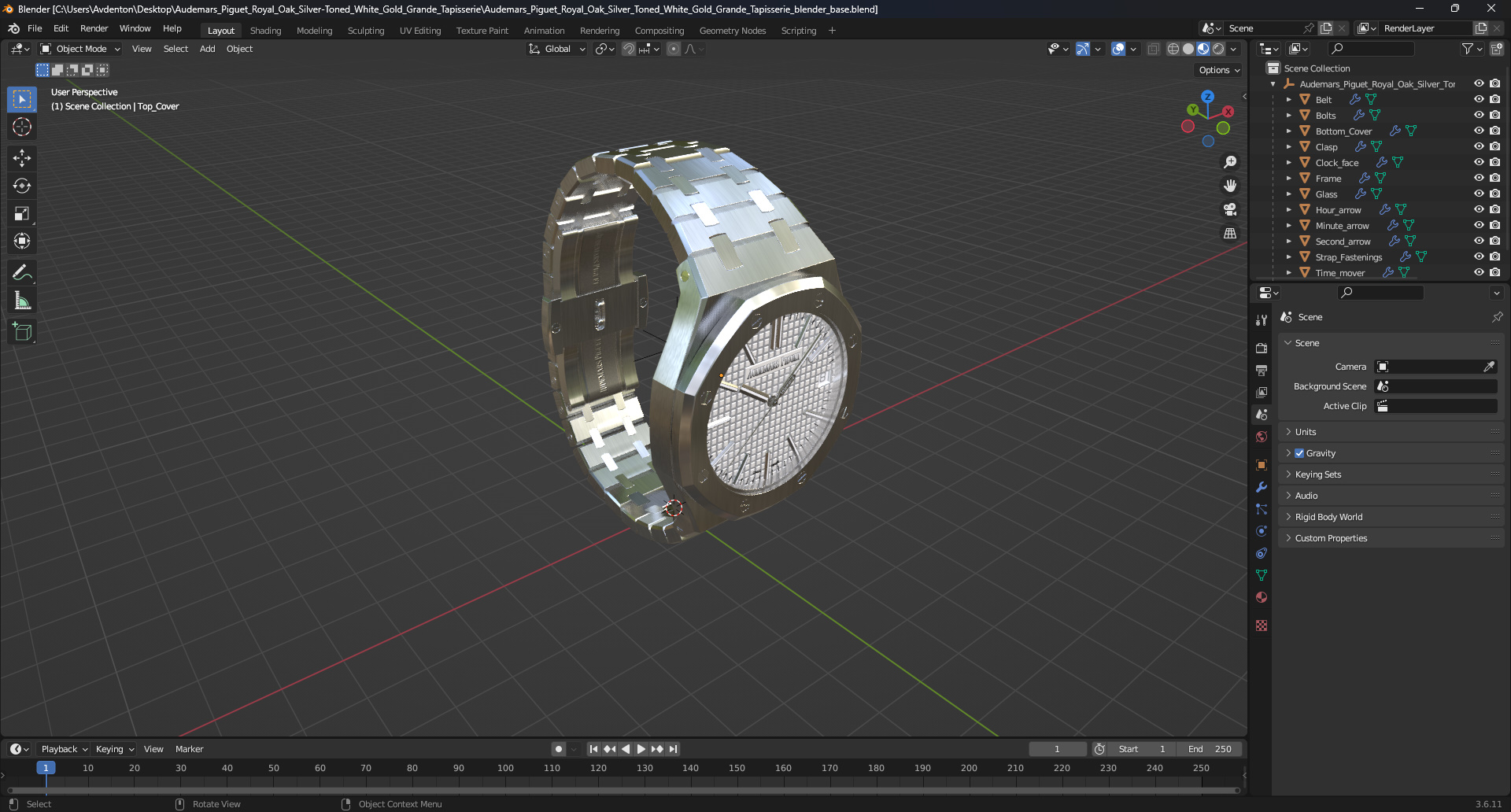
Task: Switch to the Geometry Nodes workspace tab
Action: [x=732, y=31]
